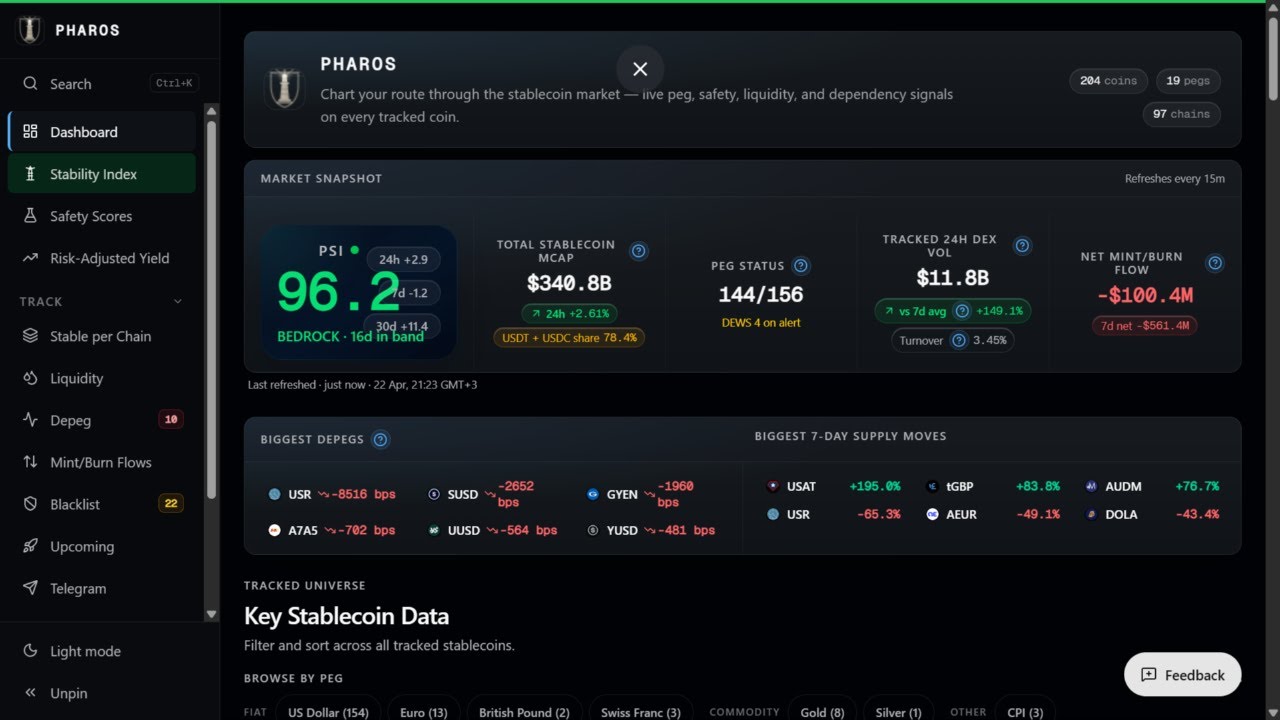
Task: Close the banner with the X button
Action: pos(640,69)
